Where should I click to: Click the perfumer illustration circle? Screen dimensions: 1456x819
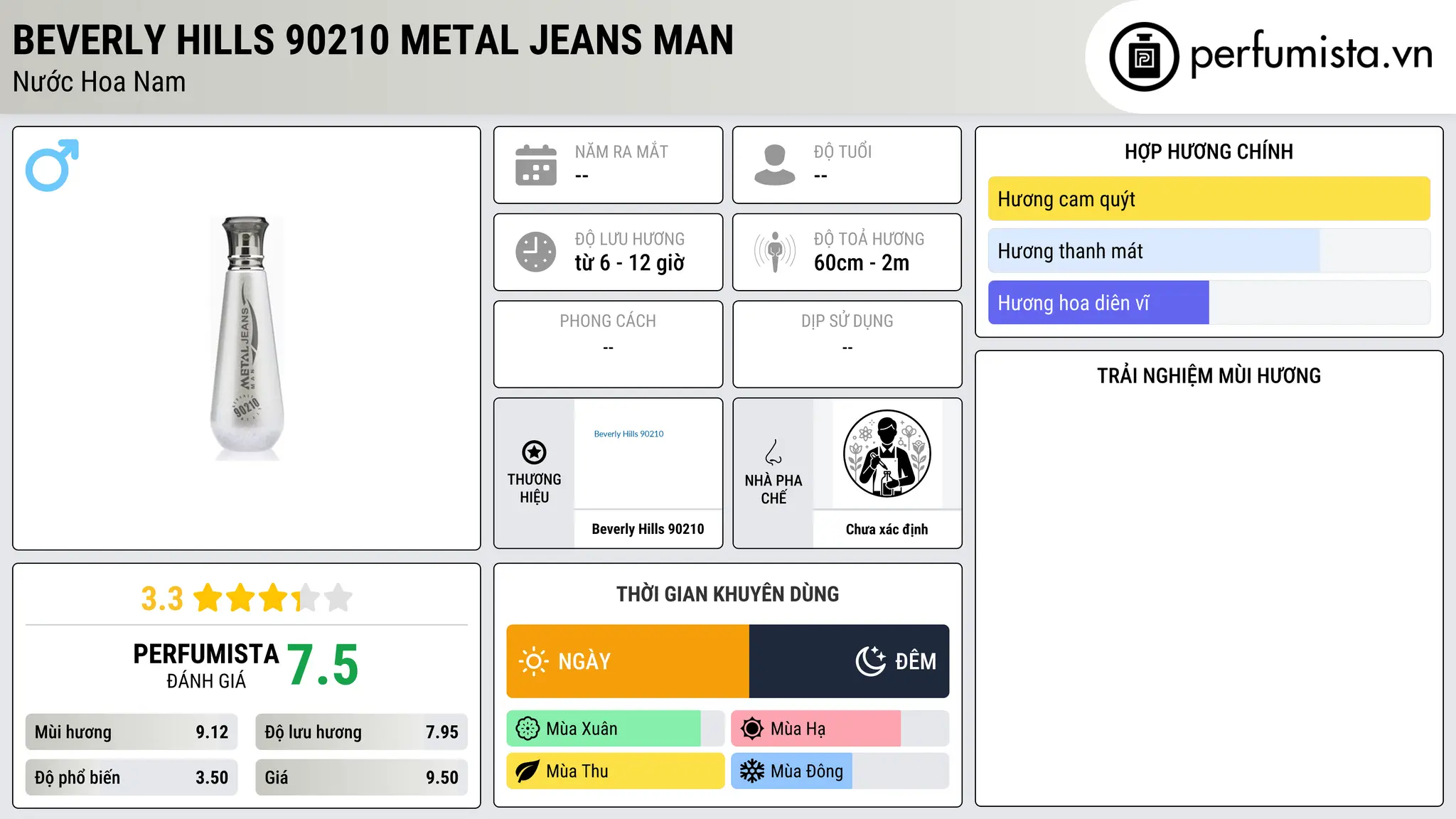tap(887, 454)
